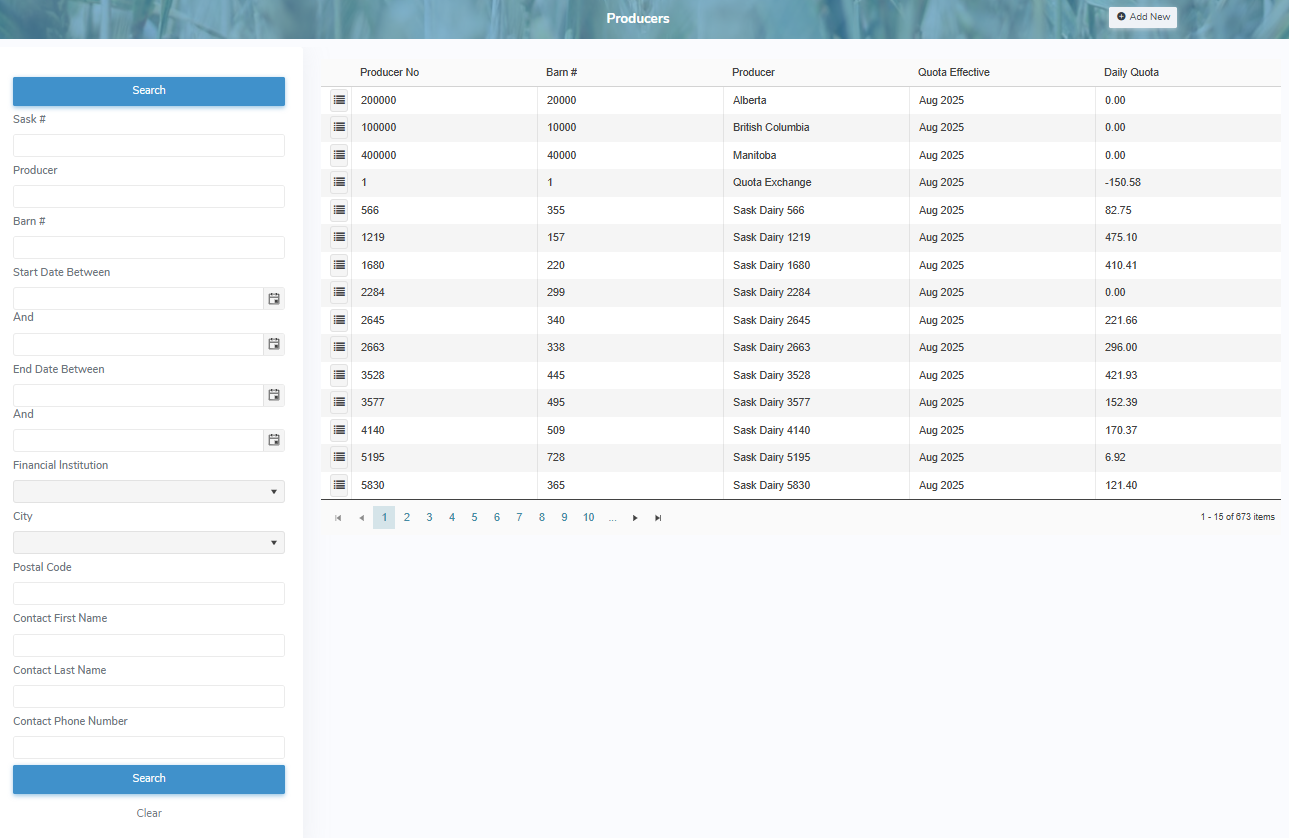Go to page 2 of results
This screenshot has height=838, width=1289.
[407, 518]
